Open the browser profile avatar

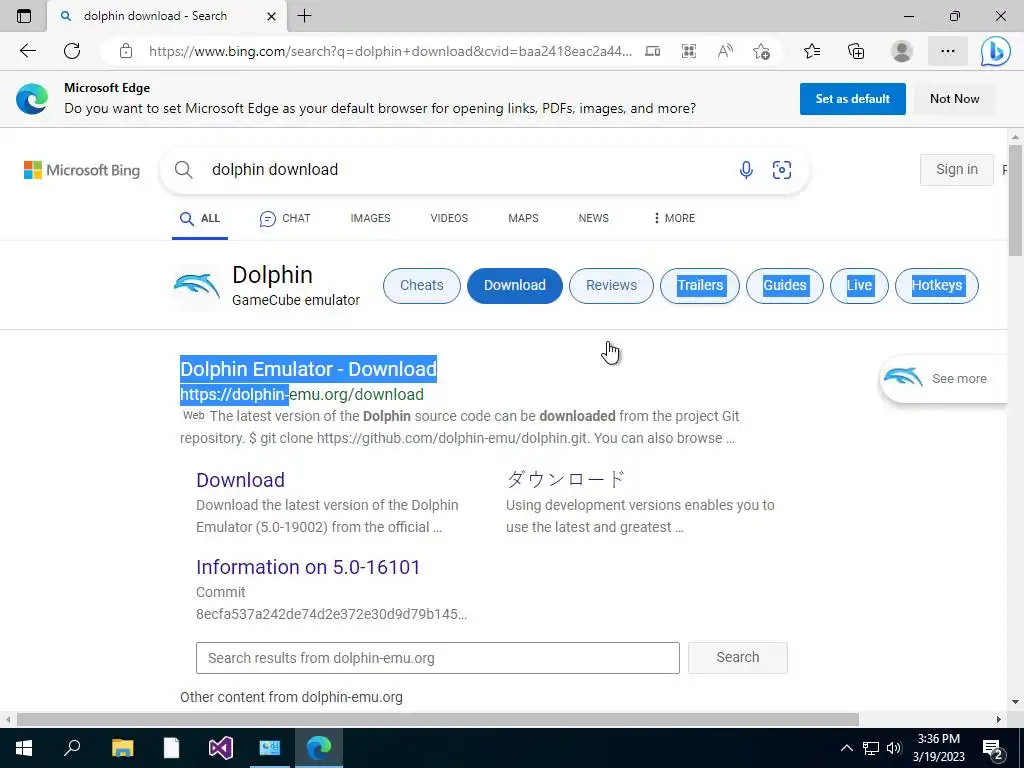coord(902,51)
